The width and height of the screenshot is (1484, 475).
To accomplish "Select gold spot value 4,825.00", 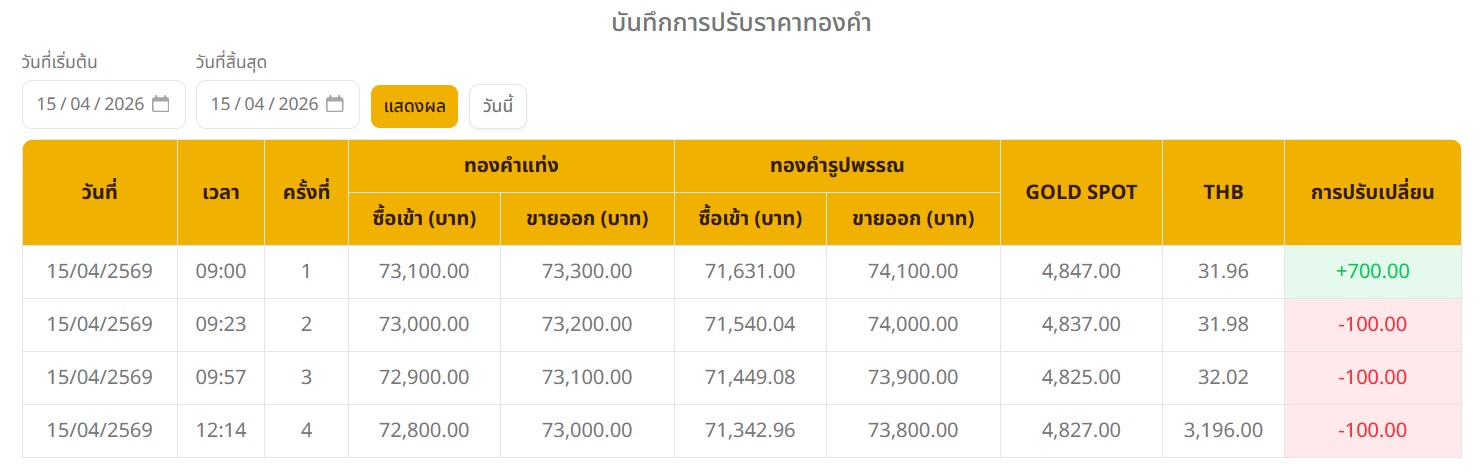I will pyautogui.click(x=1081, y=377).
